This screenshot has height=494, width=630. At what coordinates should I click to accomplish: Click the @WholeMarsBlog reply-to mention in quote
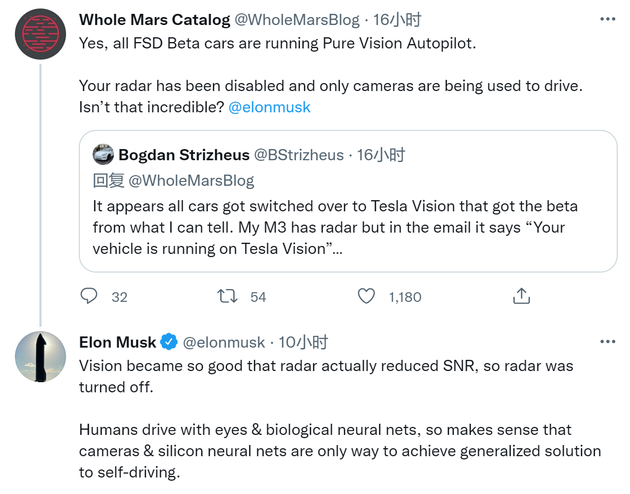click(x=191, y=181)
